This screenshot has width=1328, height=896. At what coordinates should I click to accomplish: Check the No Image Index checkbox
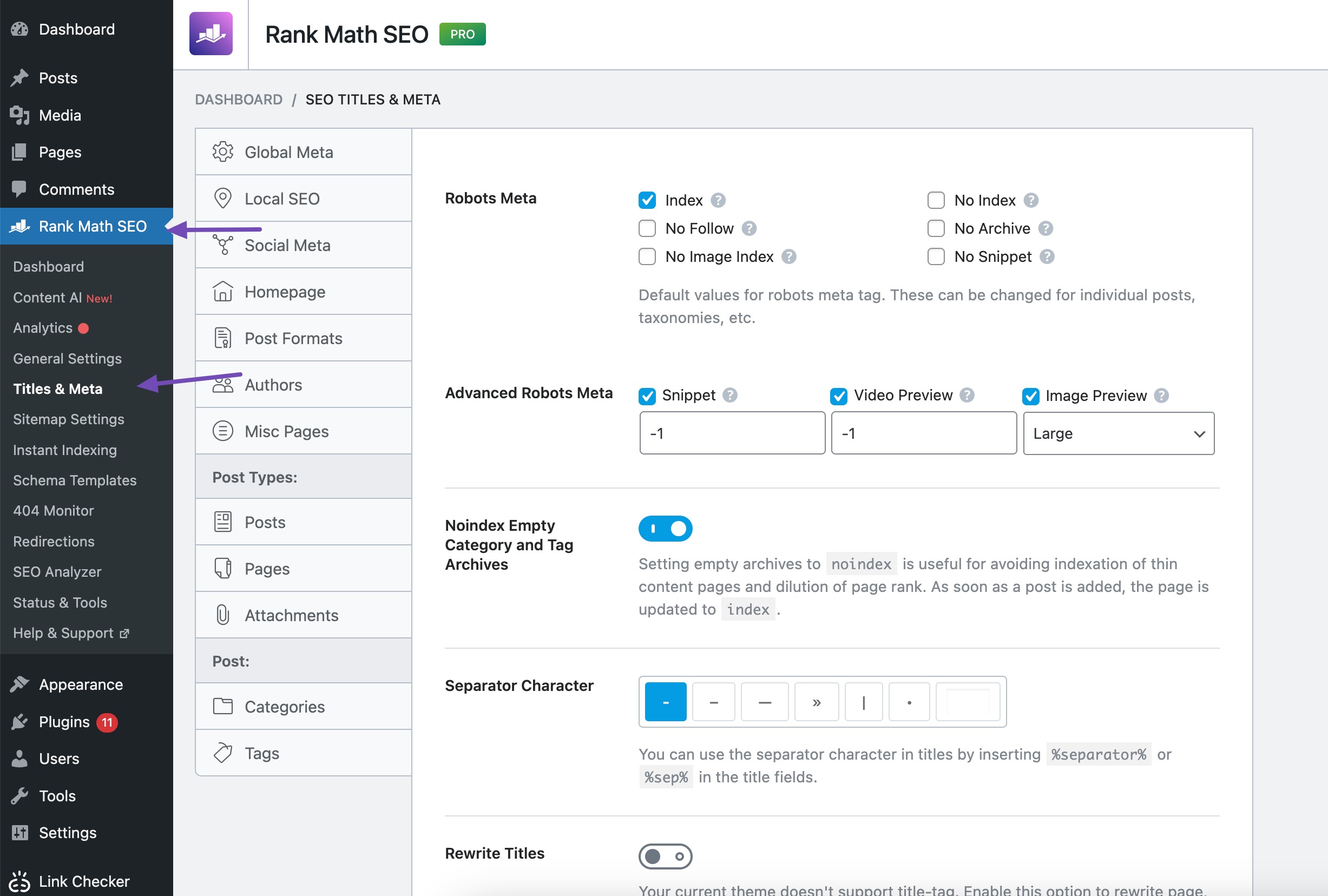pos(647,256)
